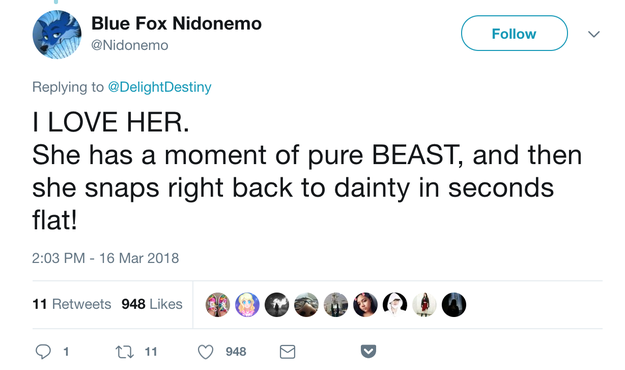Open first liker's colorful avatar thumbnail
The height and width of the screenshot is (370, 625).
[x=218, y=305]
